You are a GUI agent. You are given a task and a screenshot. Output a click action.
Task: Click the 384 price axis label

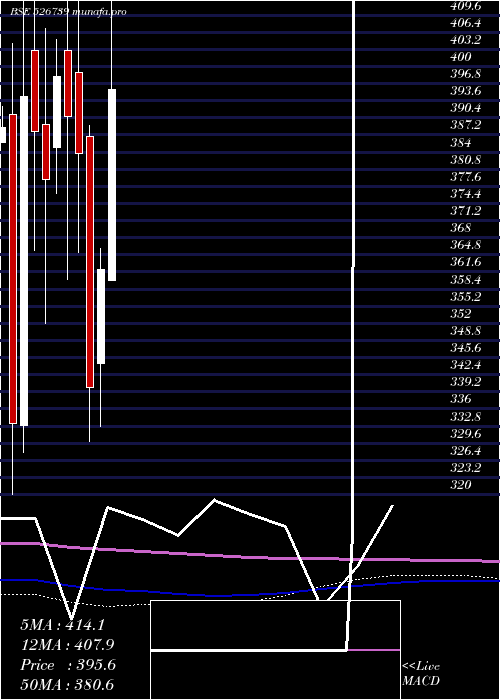pos(461,142)
